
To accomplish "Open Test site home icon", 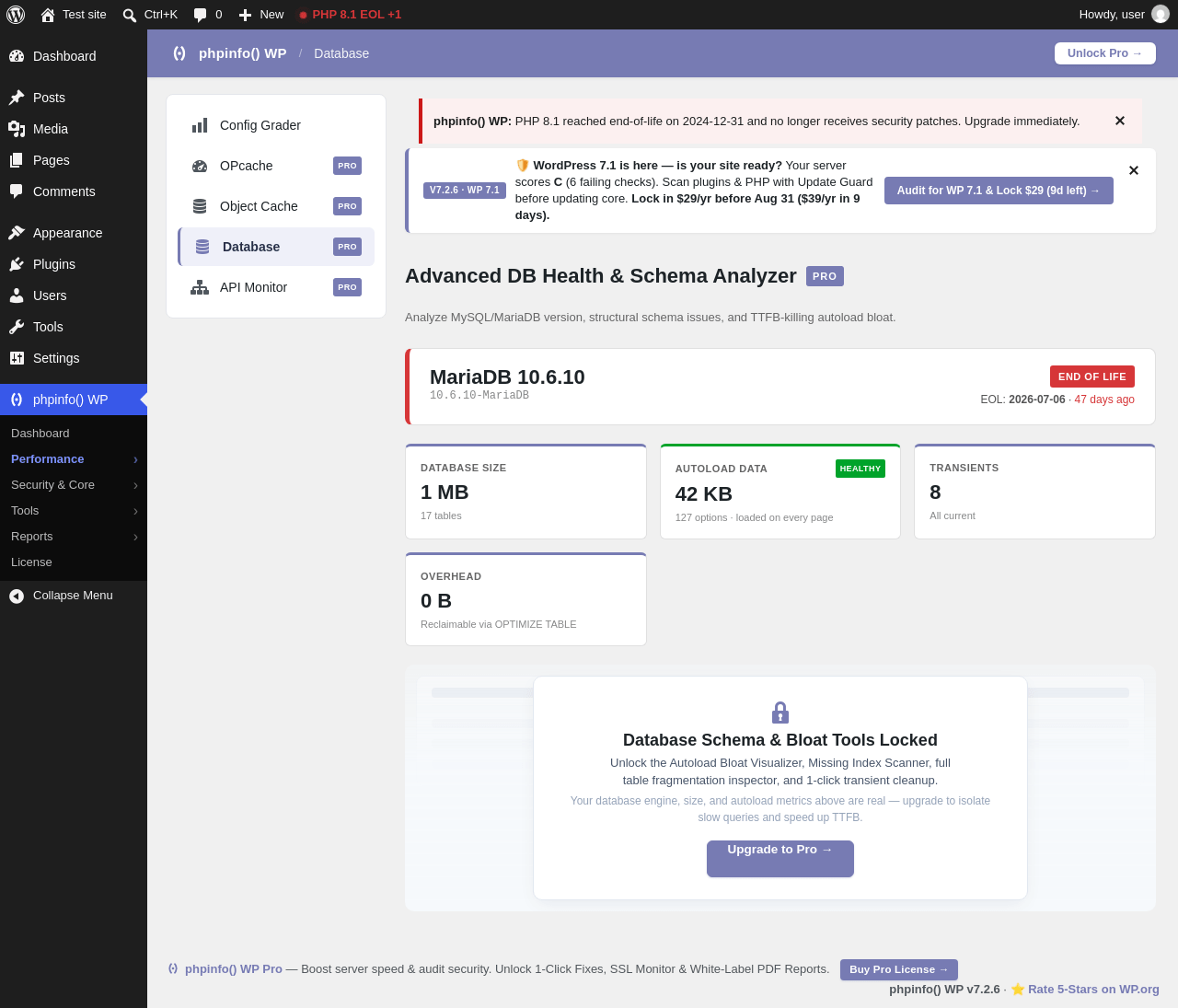I will [48, 15].
